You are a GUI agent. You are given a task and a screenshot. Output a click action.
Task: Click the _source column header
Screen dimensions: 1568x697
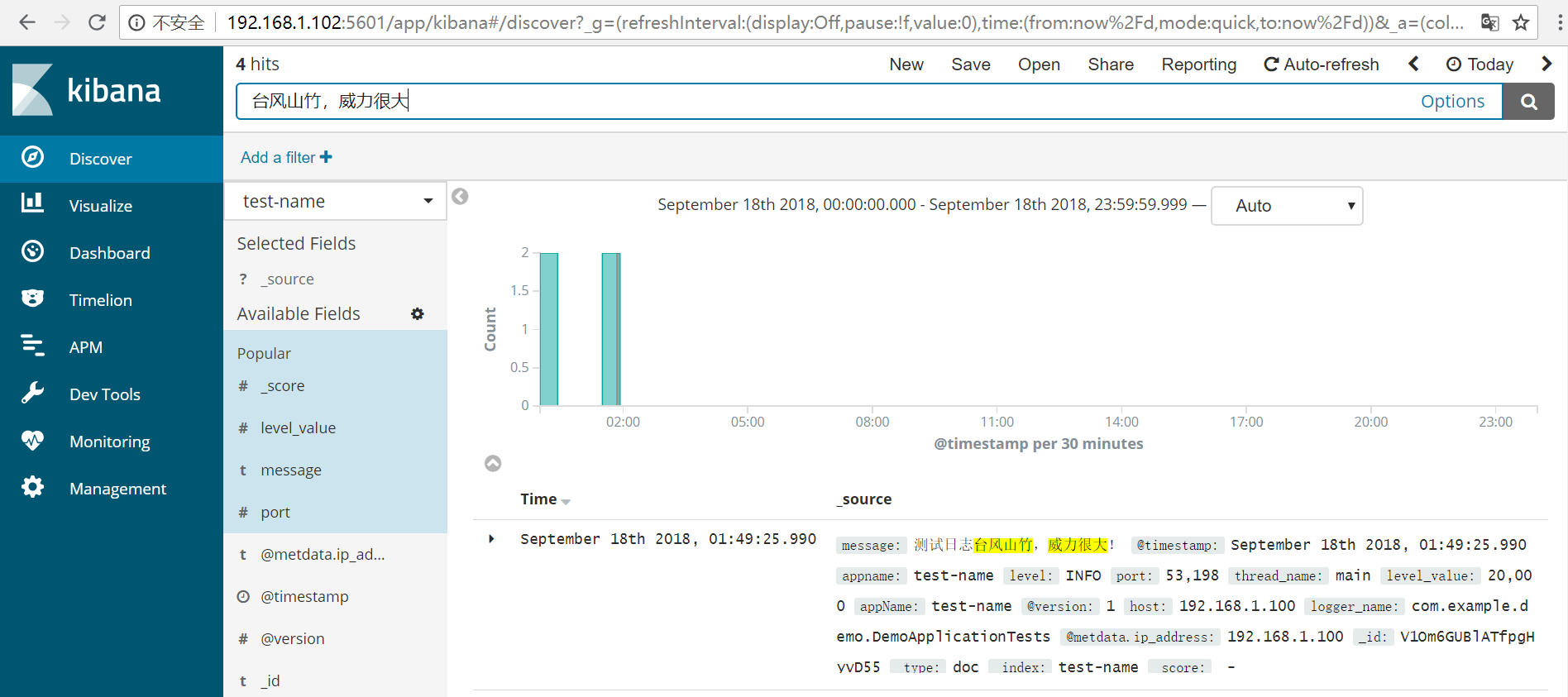864,499
